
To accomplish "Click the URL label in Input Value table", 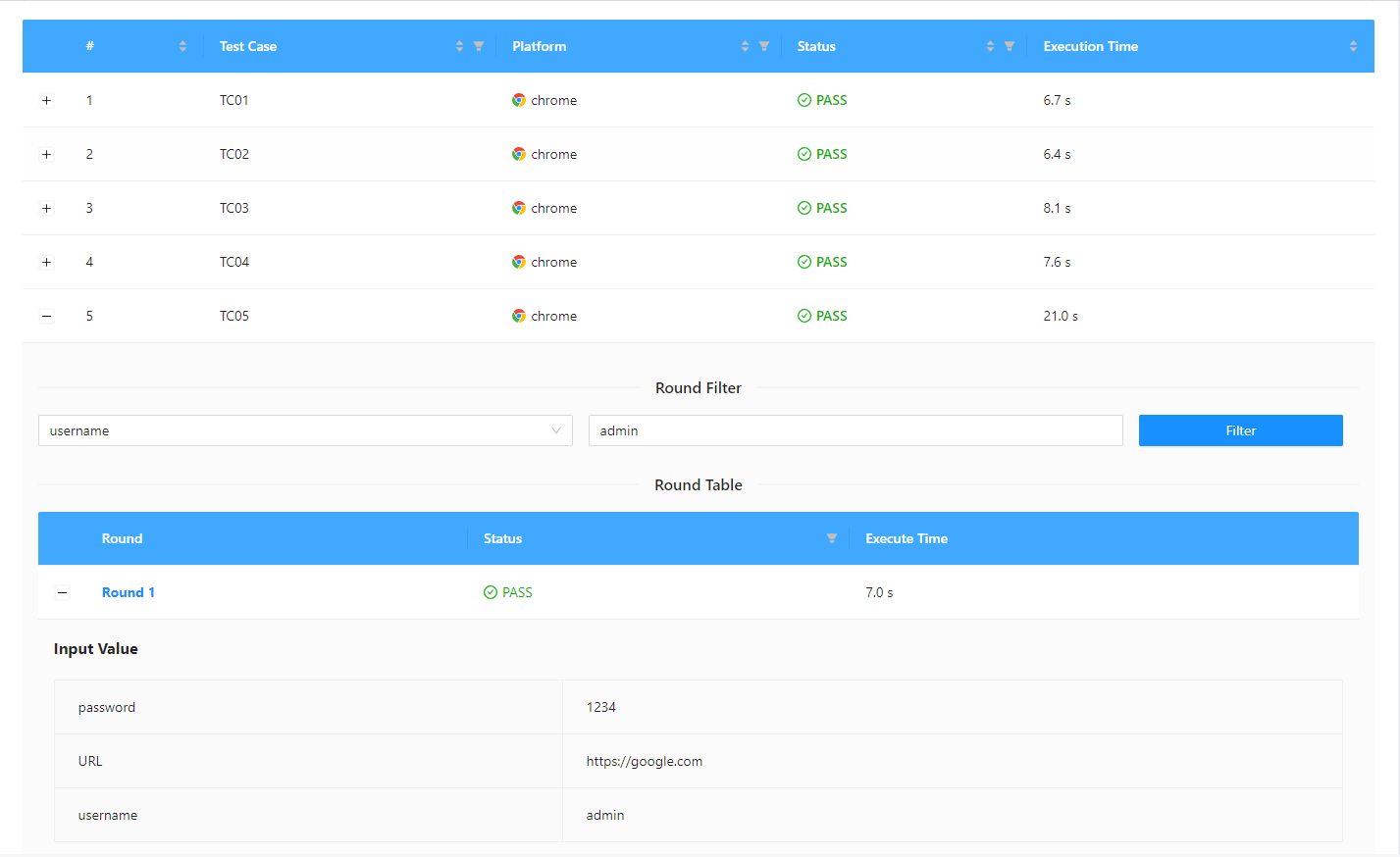I will (x=90, y=761).
